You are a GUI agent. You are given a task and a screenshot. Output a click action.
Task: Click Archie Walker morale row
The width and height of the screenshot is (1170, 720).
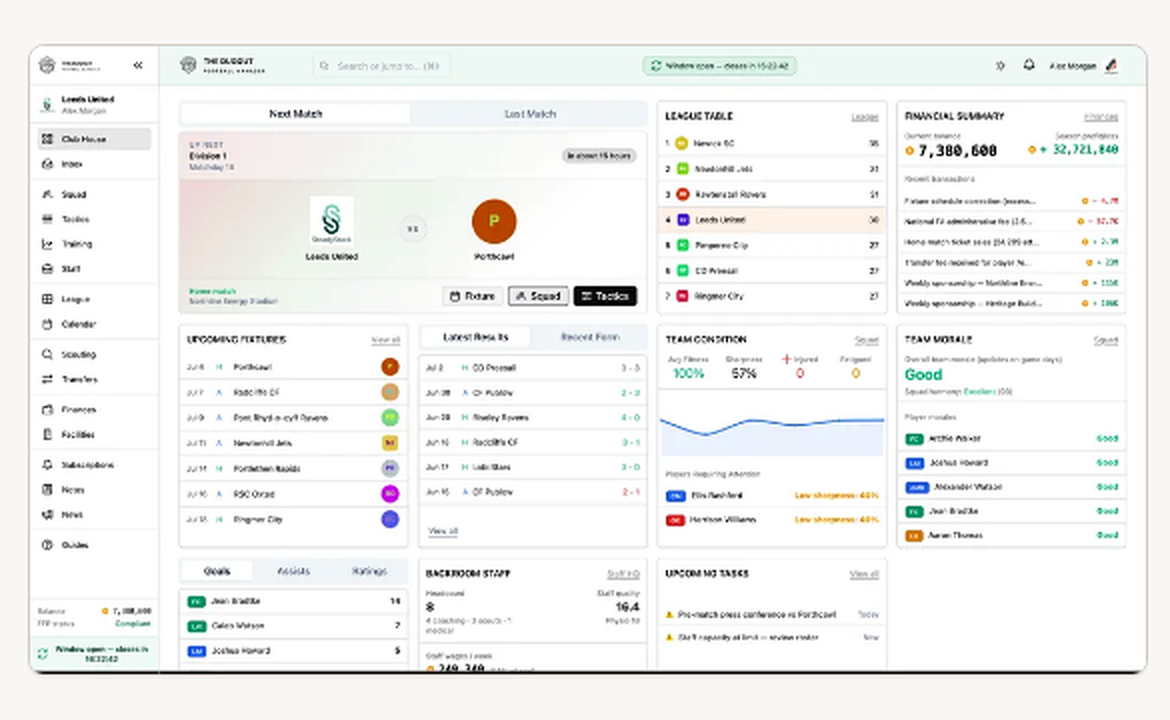[1011, 439]
